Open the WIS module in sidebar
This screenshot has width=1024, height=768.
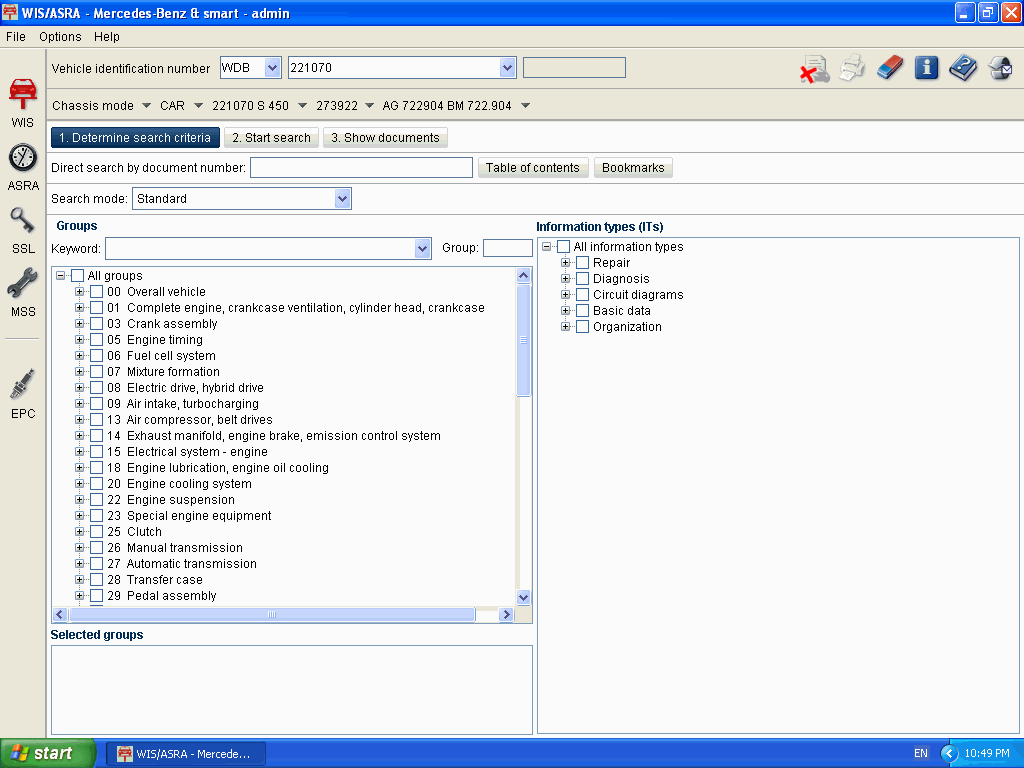(22, 100)
